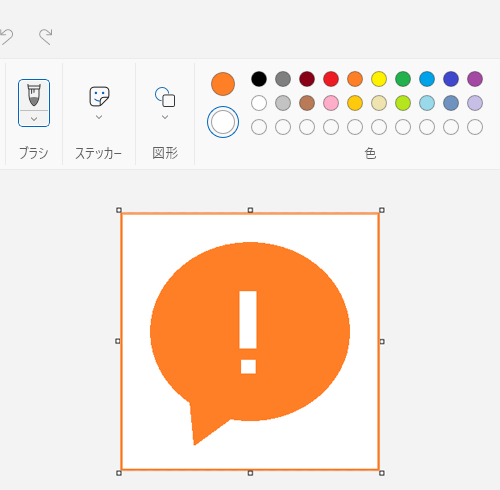Image resolution: width=500 pixels, height=490 pixels.
Task: Pick the blue-gray color swatch
Action: click(451, 103)
